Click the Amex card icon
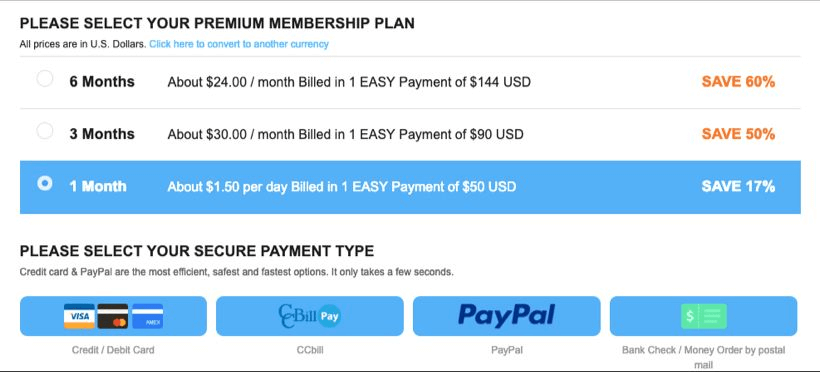This screenshot has width=820, height=372. point(147,316)
